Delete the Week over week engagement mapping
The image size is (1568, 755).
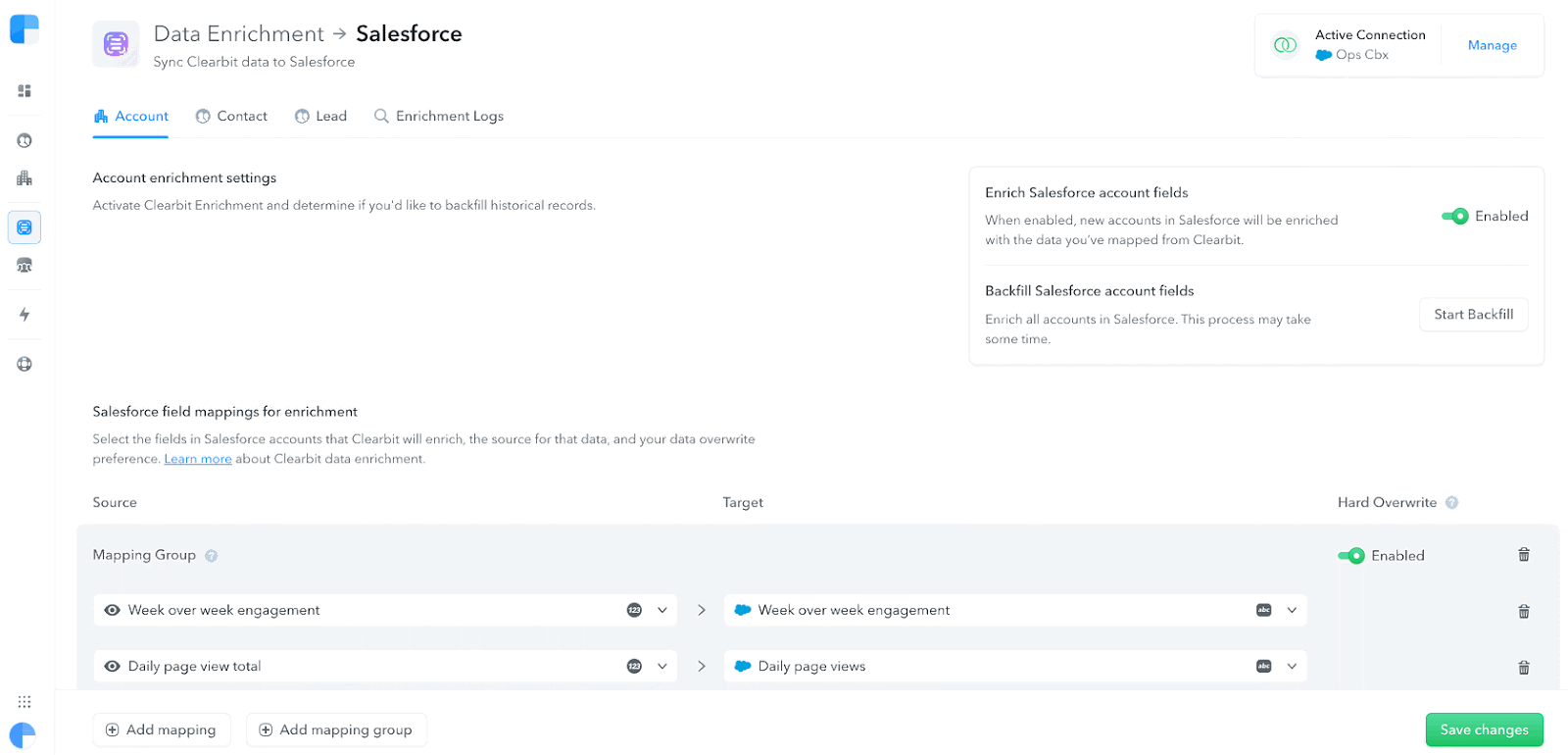click(1524, 612)
